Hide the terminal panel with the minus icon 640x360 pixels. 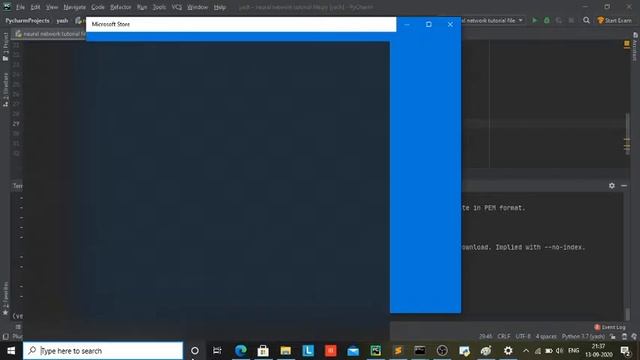click(624, 185)
